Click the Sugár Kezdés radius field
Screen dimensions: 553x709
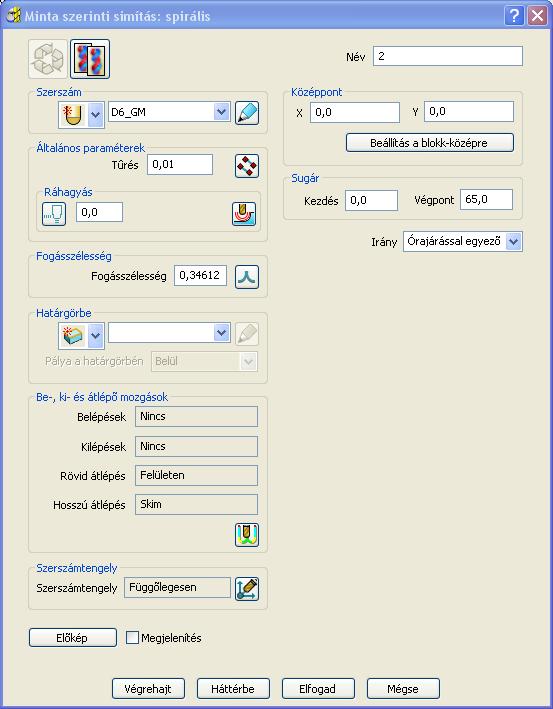(372, 200)
